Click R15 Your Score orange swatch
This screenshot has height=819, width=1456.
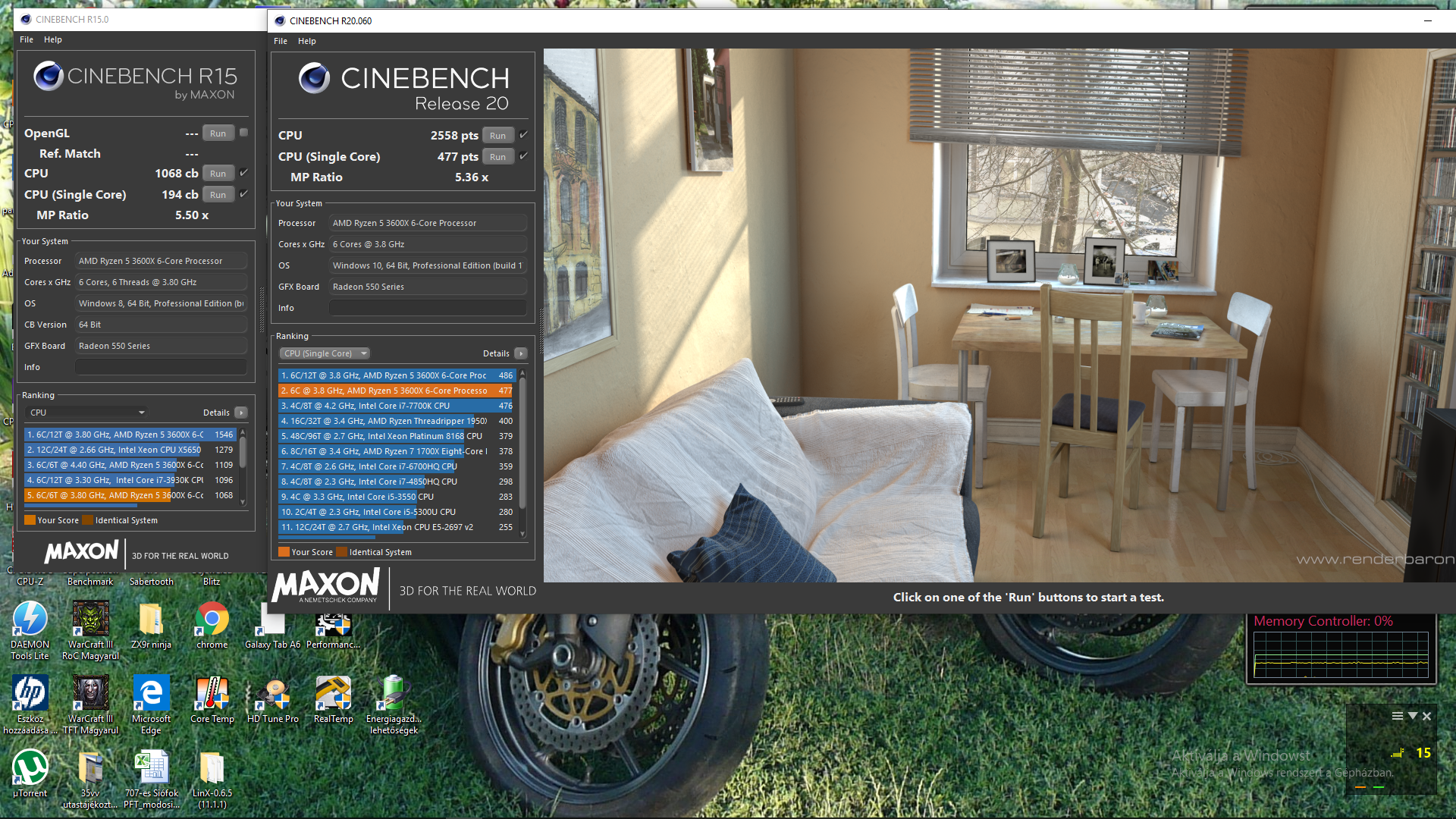coord(30,520)
